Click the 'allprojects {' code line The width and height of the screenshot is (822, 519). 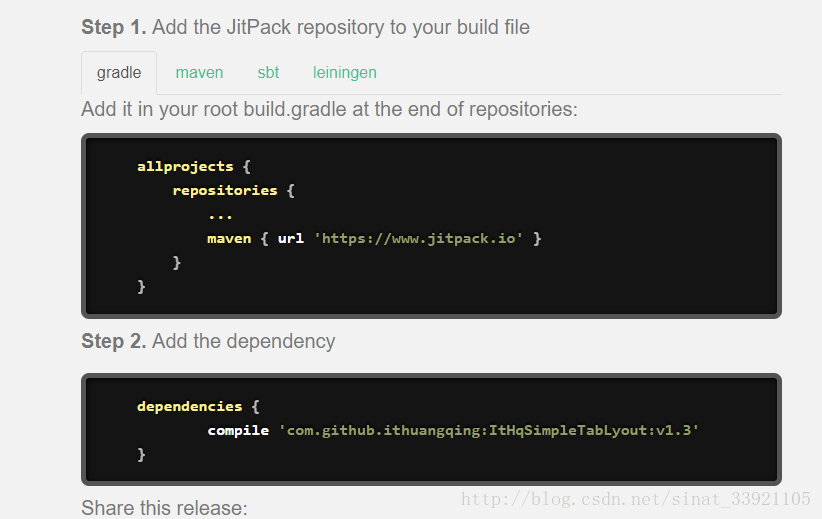194,167
